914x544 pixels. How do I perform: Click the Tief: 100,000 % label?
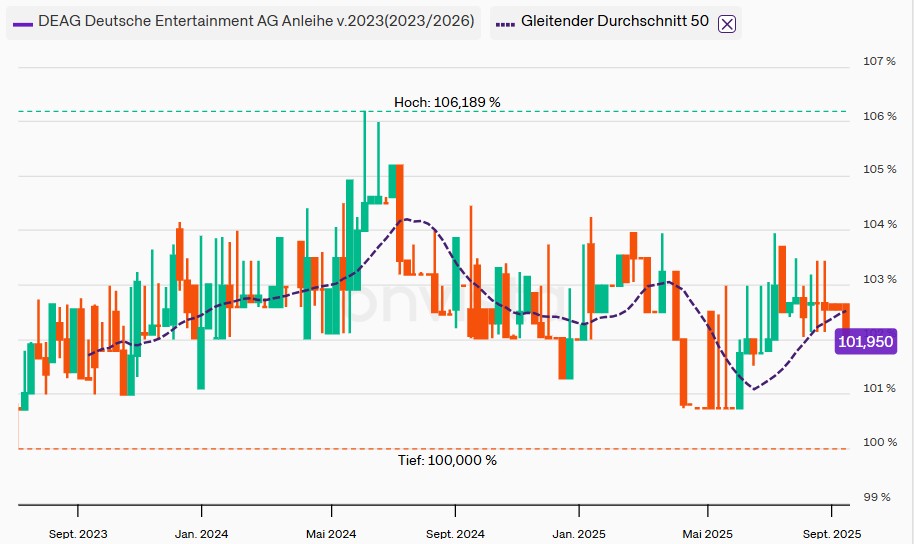click(x=447, y=461)
